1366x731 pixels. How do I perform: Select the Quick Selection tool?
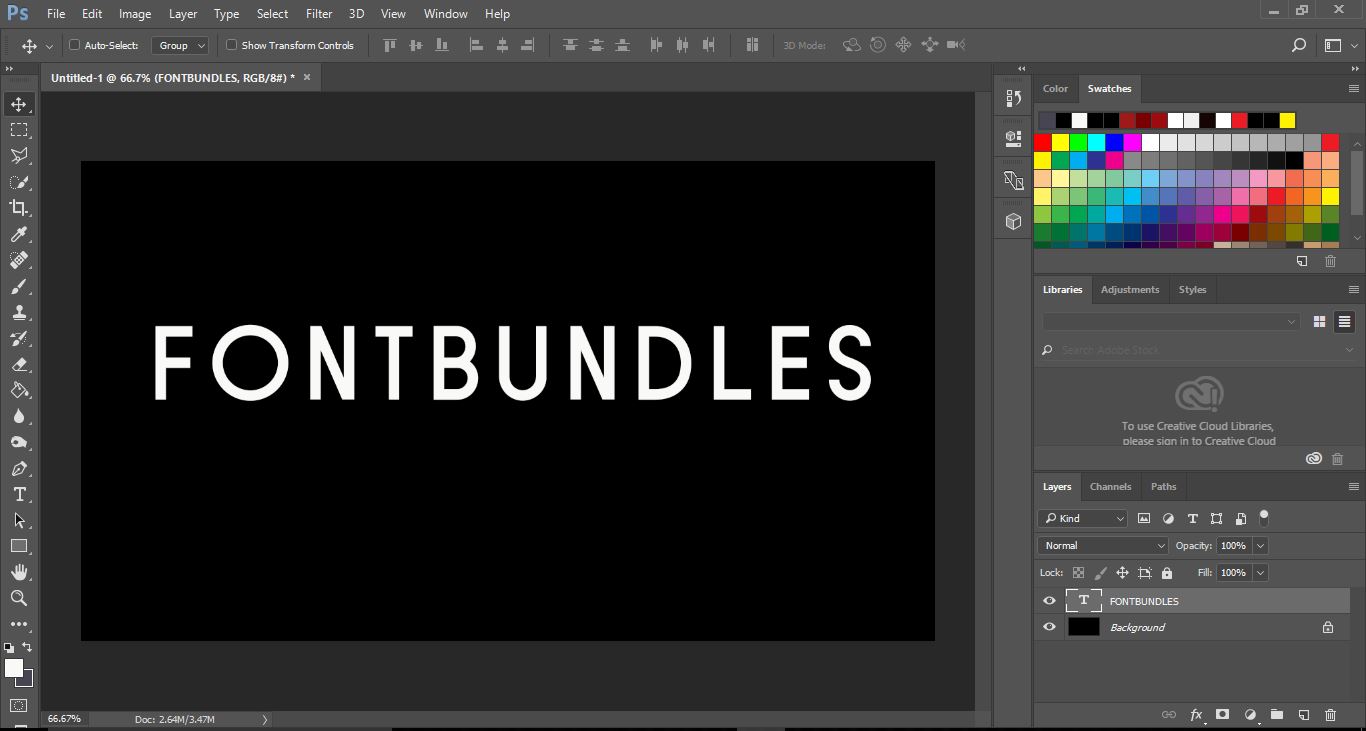19,182
